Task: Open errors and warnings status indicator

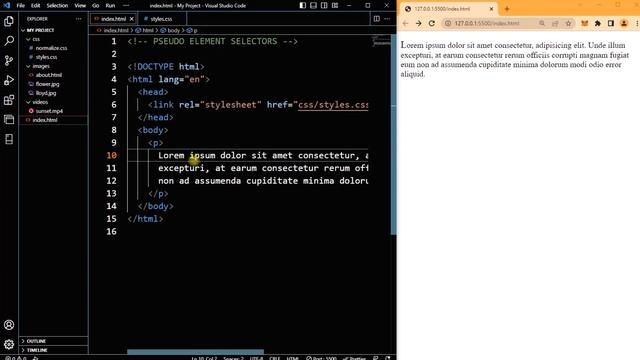Action: pyautogui.click(x=16, y=358)
